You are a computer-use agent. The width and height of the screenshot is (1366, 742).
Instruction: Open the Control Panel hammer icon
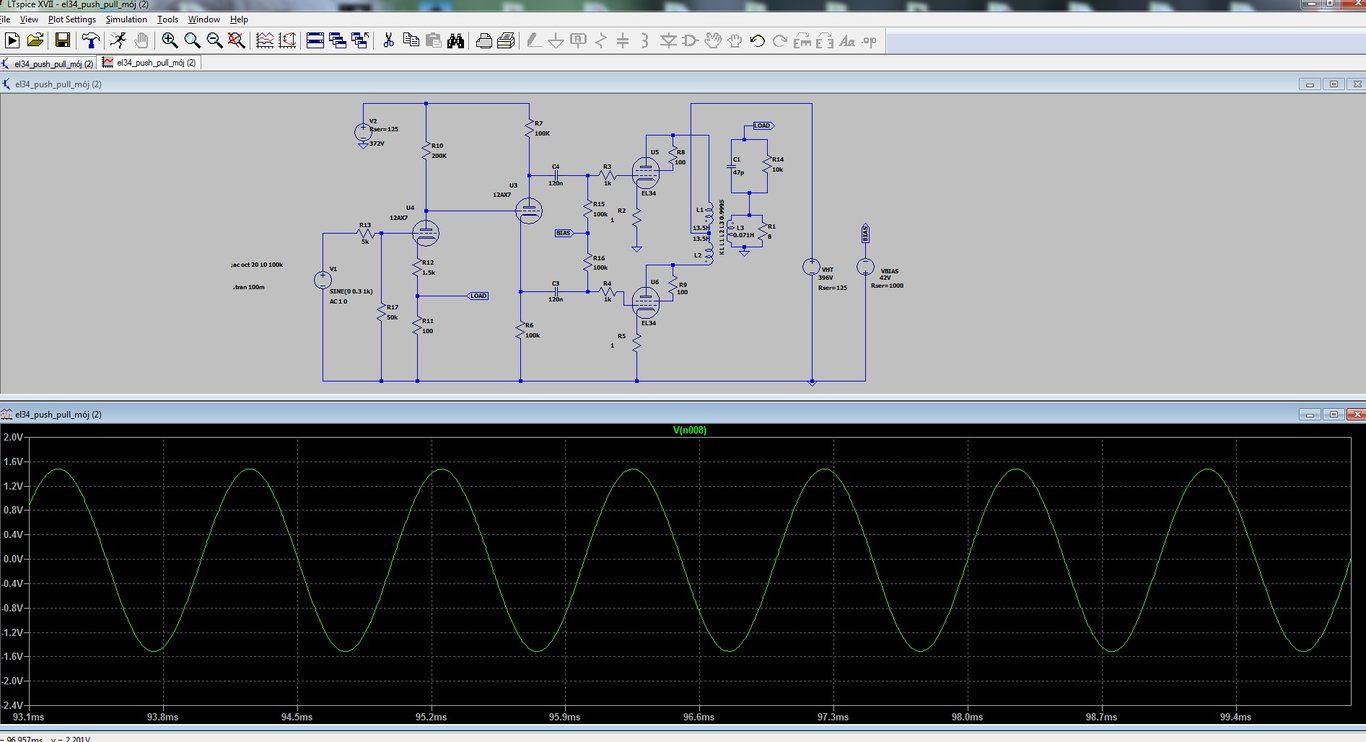coord(91,41)
